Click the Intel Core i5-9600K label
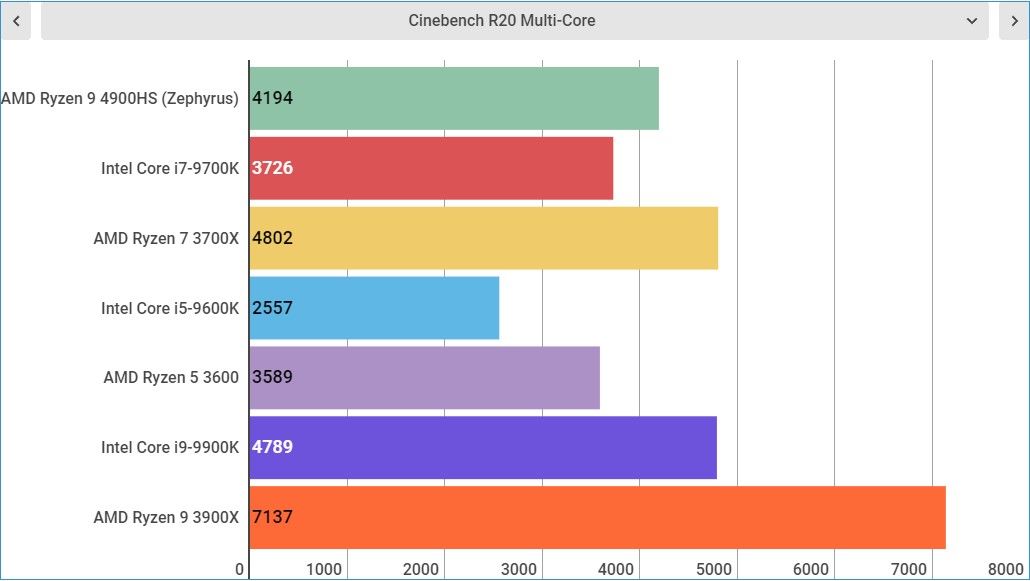 170,308
